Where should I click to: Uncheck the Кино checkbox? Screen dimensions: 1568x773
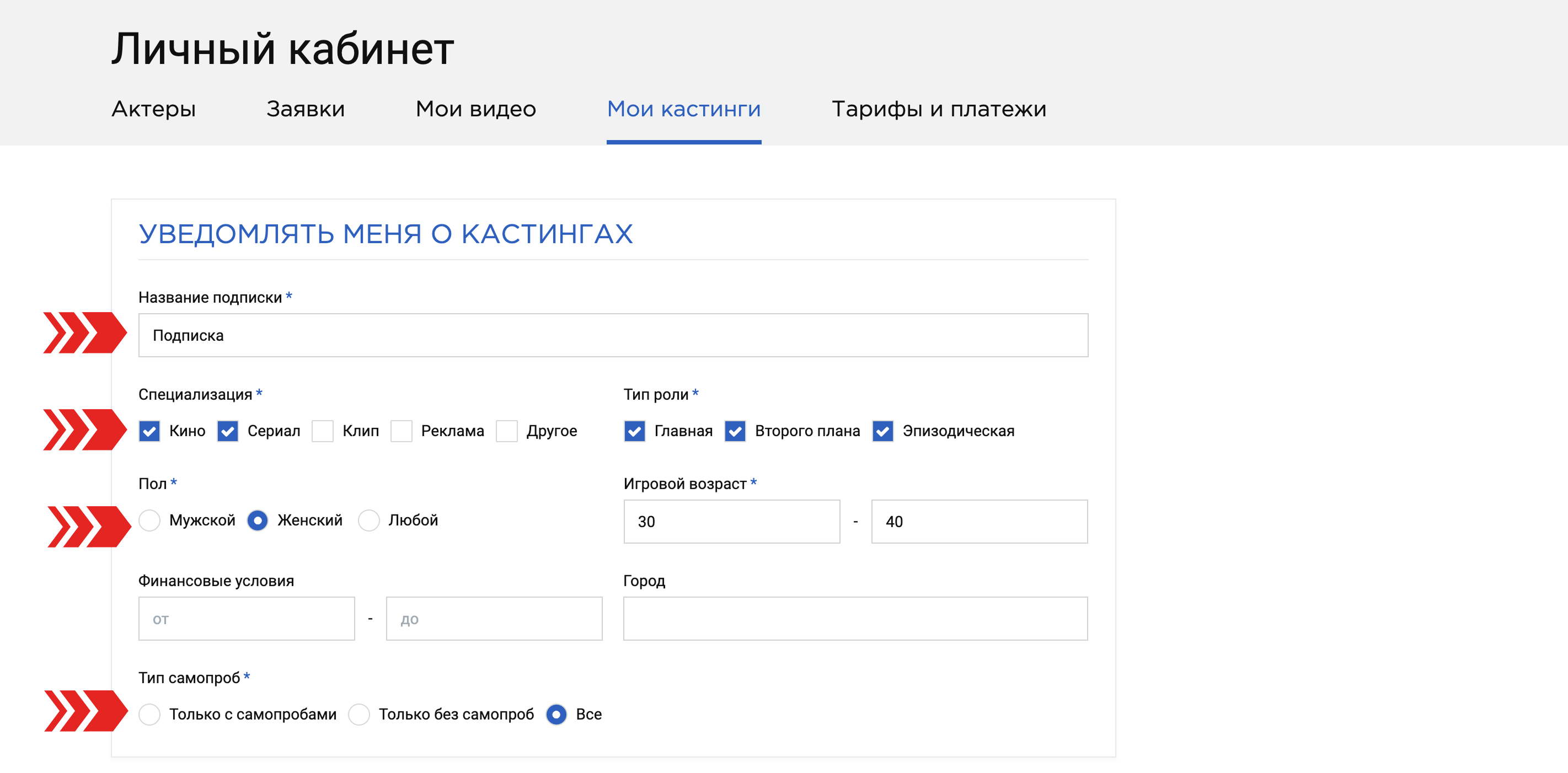coord(149,432)
